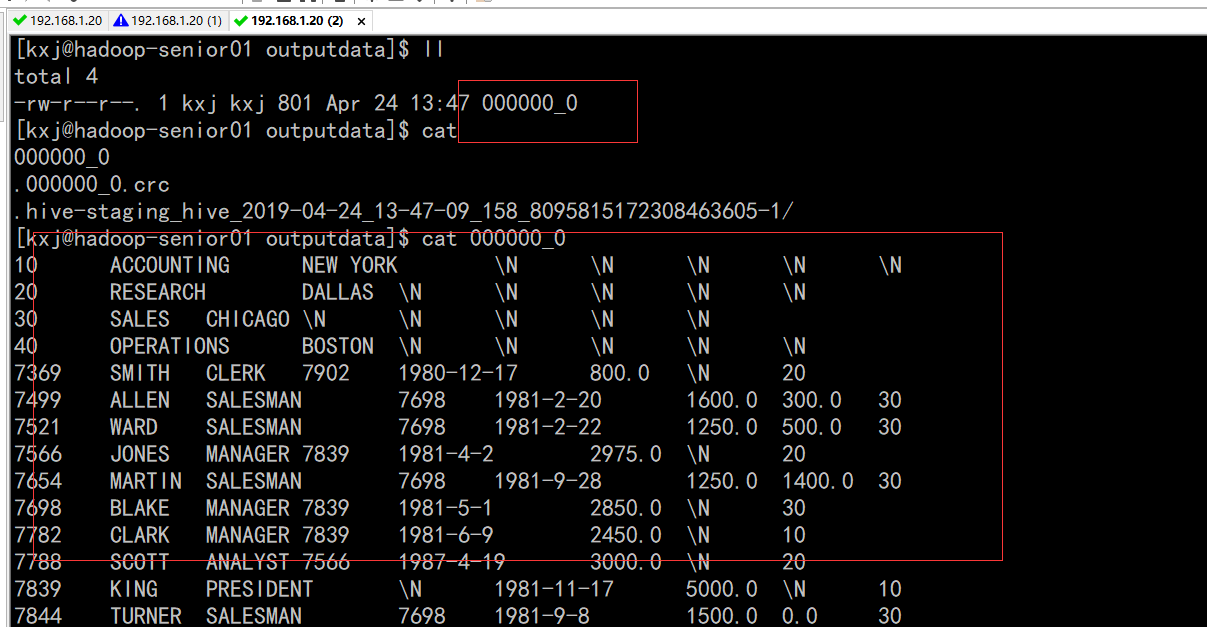Click employee name 'ALLEN'

140,400
